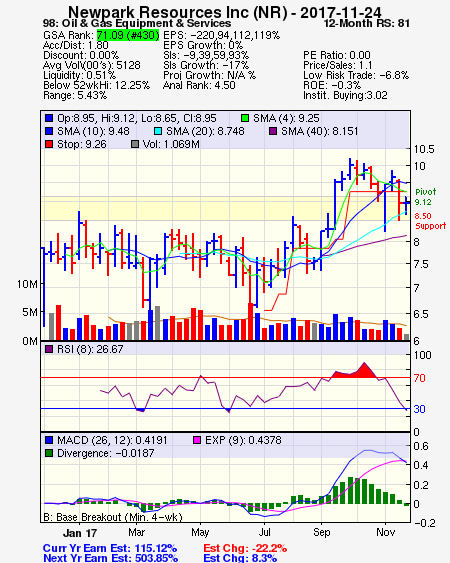The image size is (450, 563).
Task: Click the purple SMA (40) legend swatch
Action: (x=273, y=131)
